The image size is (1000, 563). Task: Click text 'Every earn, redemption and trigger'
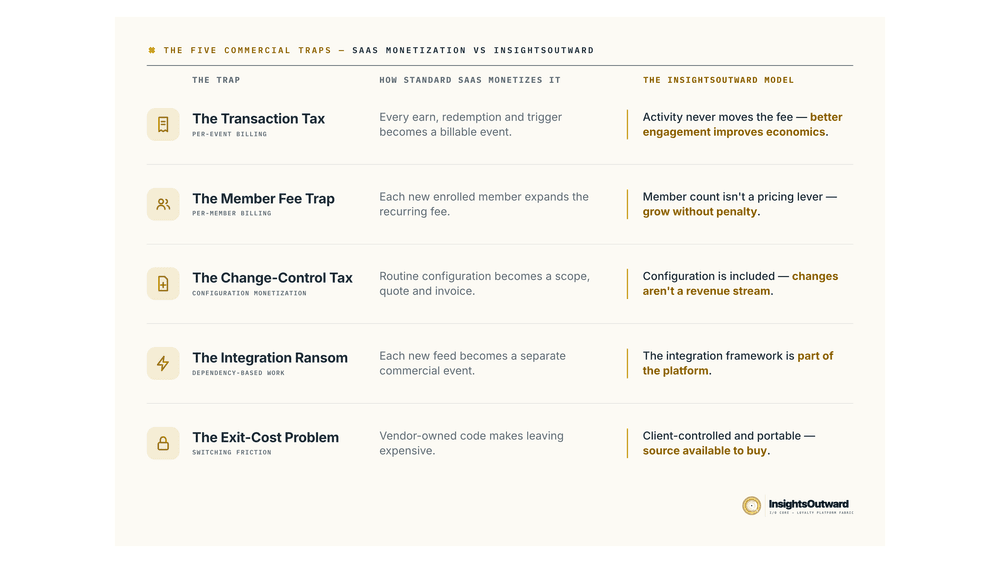[471, 117]
